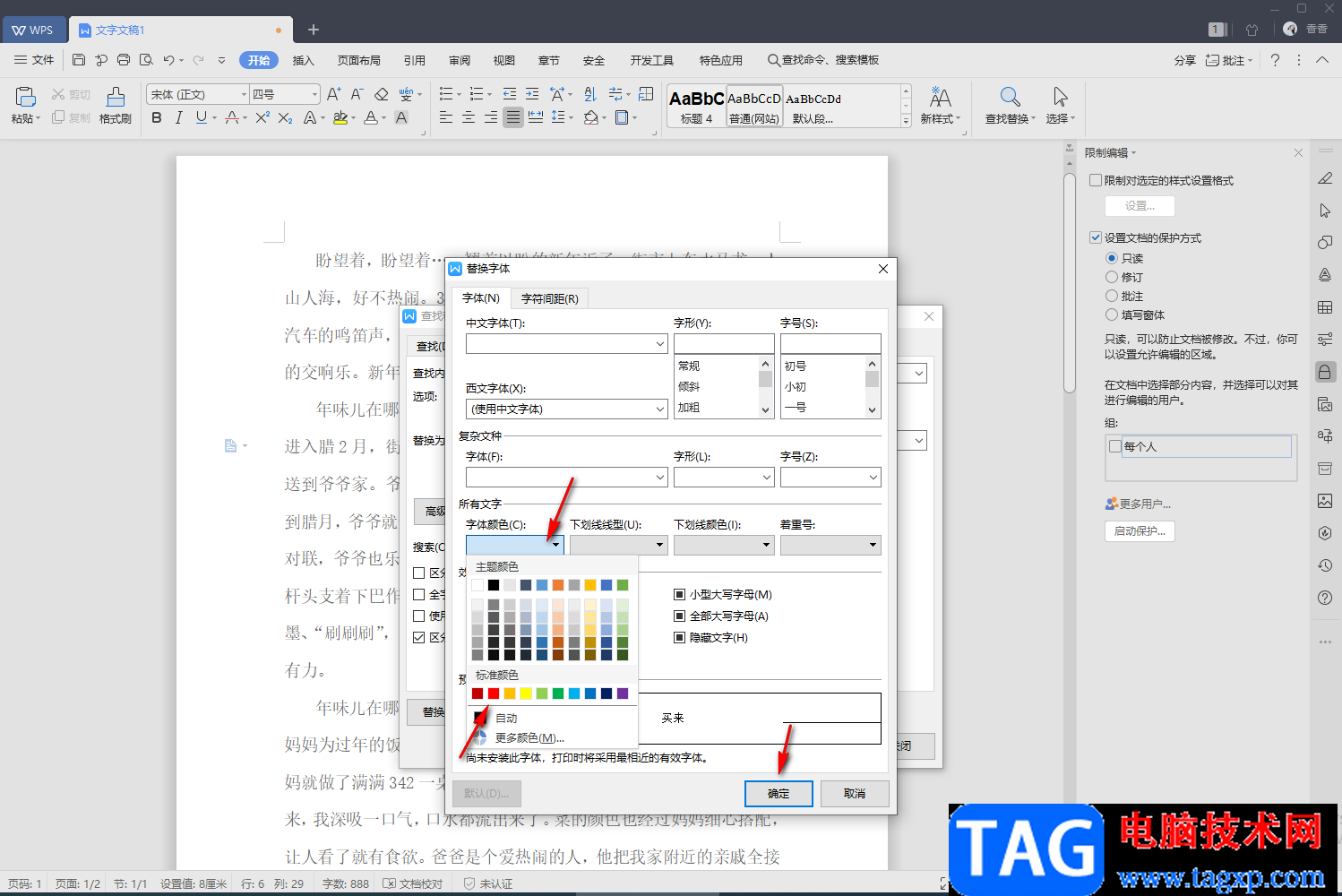
Task: Pick the standard purple color swatch
Action: pyautogui.click(x=623, y=694)
